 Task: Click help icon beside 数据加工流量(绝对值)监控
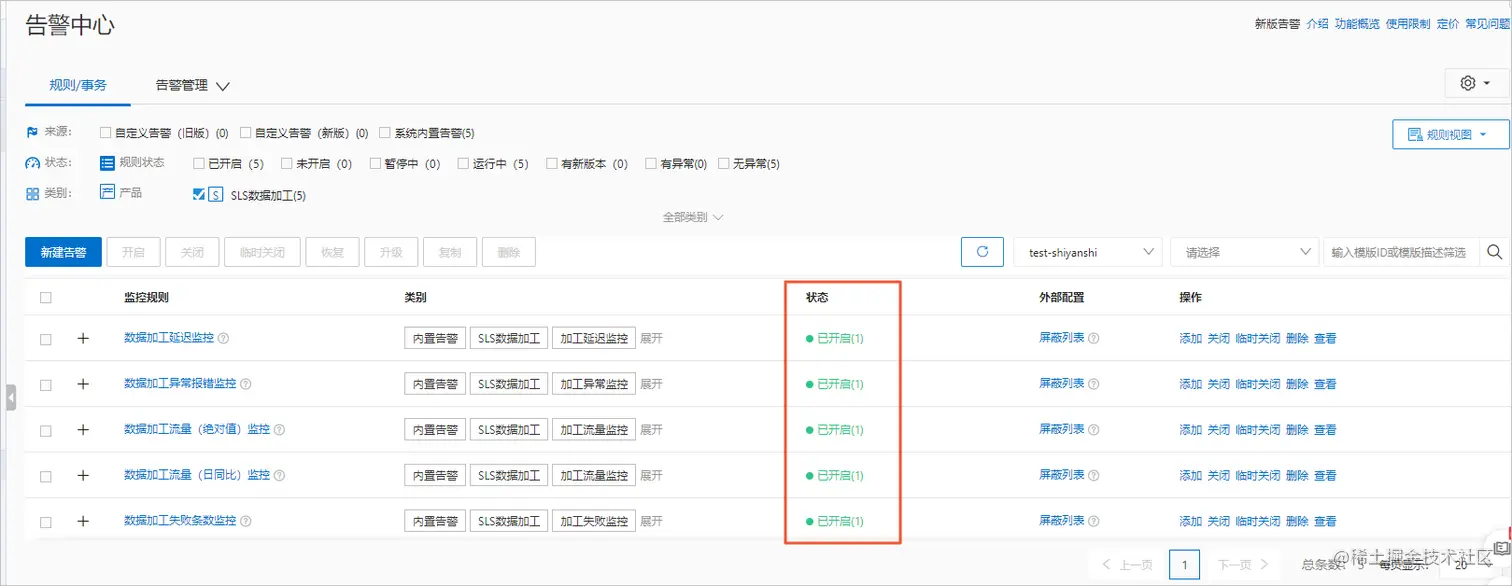coord(280,430)
